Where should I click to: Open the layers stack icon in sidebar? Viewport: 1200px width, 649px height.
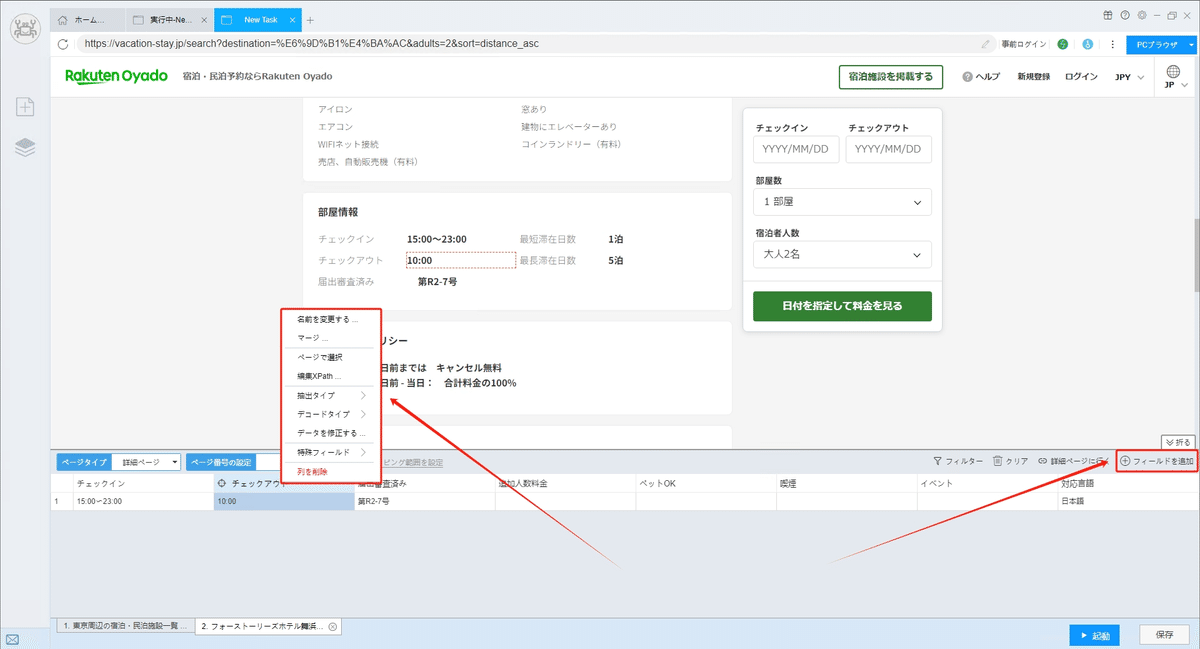pos(25,147)
